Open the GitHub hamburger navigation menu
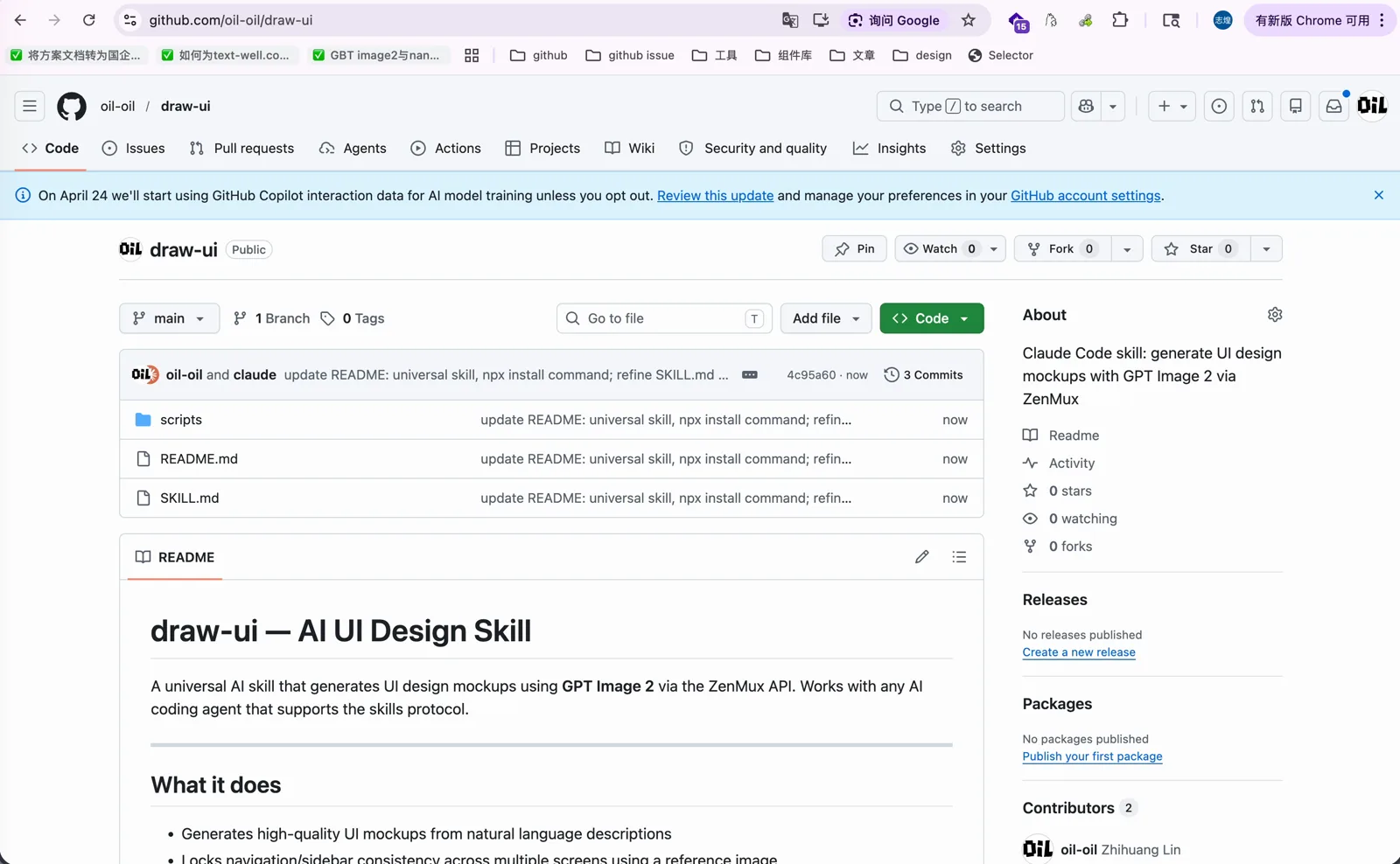 30,106
